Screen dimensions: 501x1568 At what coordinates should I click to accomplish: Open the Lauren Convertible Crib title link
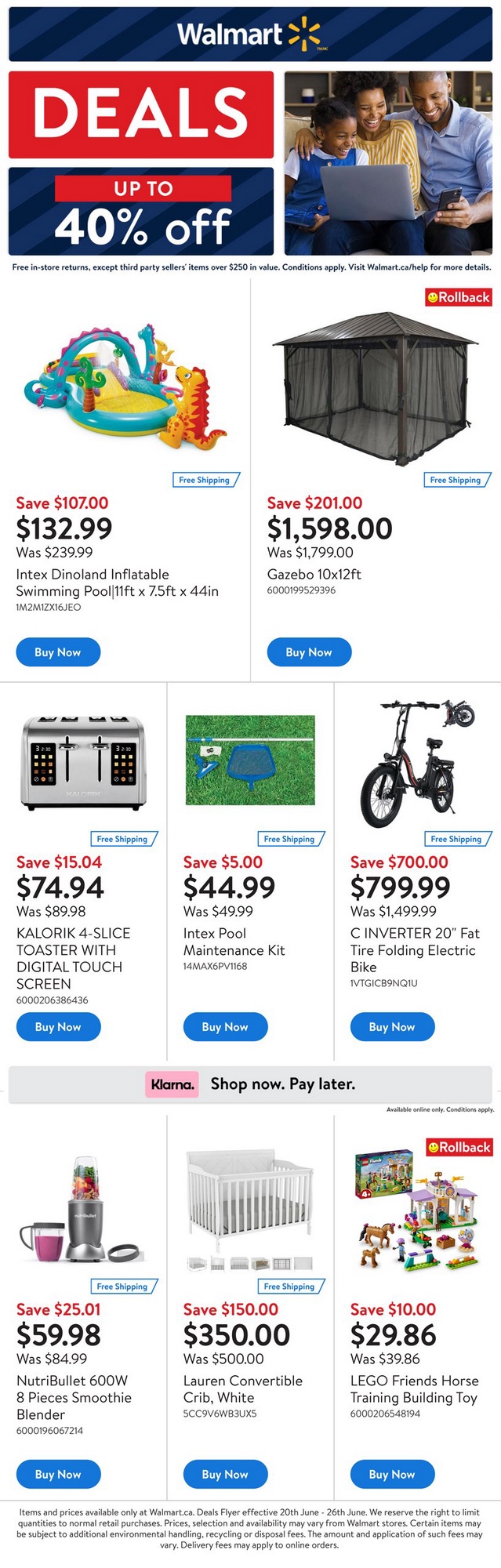242,1388
